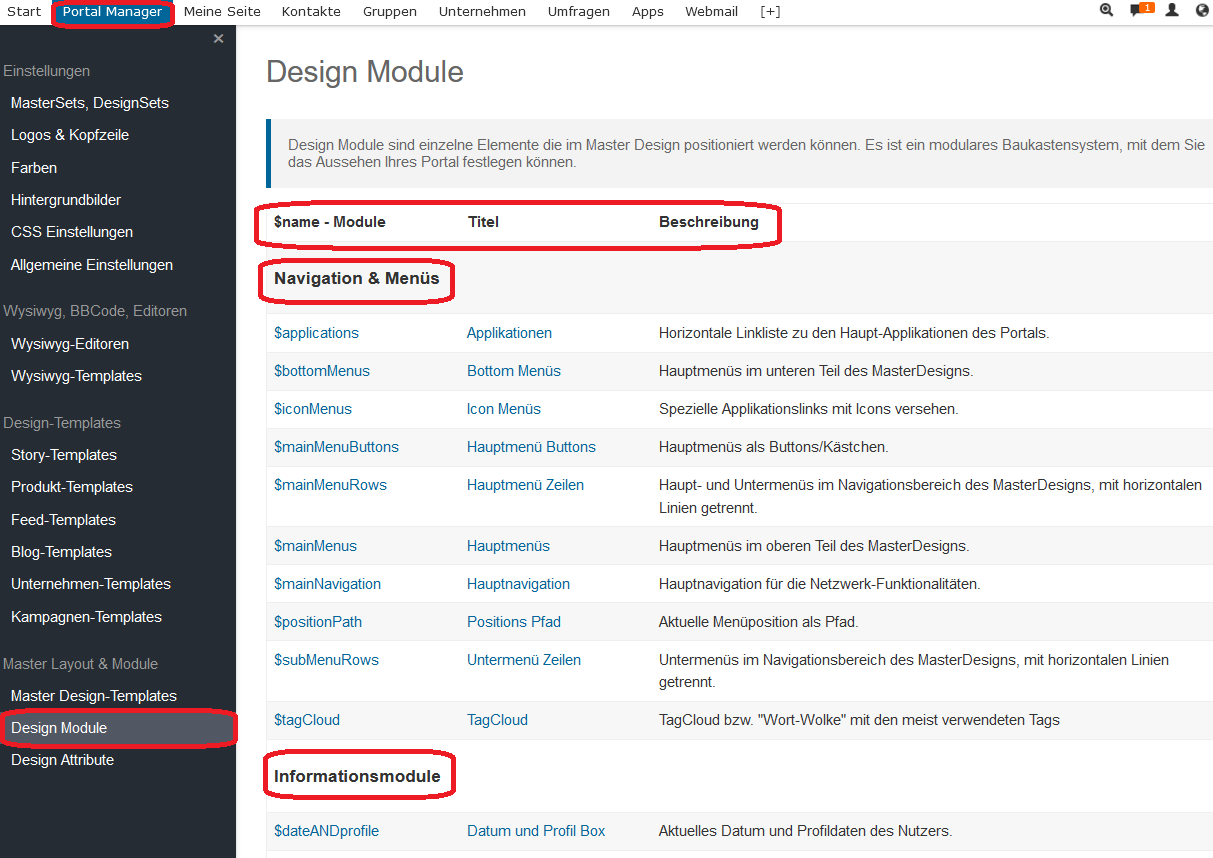The image size is (1213, 858).
Task: Click the user profile icon
Action: coord(1172,10)
